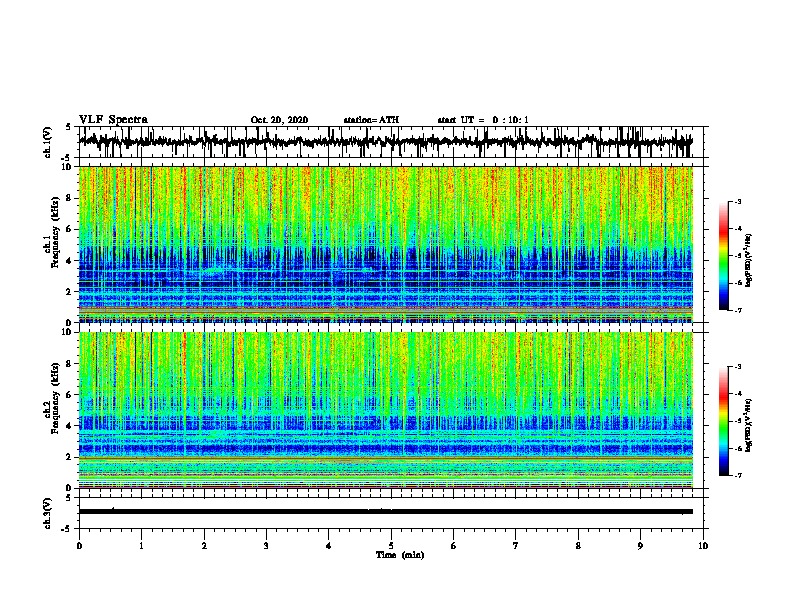Click the ch.2 spectrogram color scale bar

tap(724, 421)
